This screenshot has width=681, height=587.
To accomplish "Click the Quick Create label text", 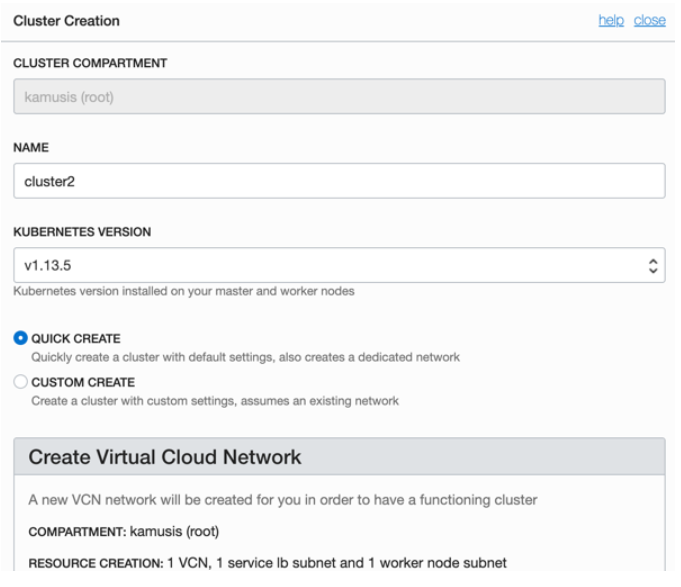I will tap(76, 339).
